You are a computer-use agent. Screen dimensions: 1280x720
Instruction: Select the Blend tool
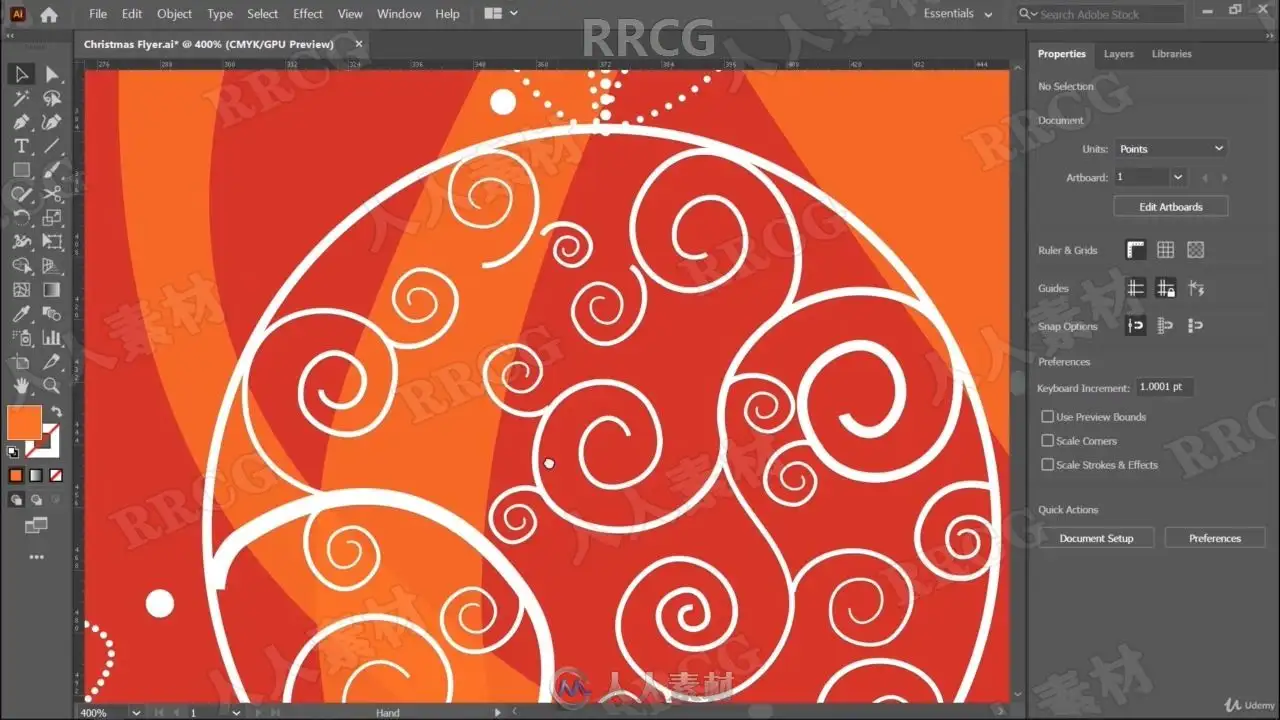pyautogui.click(x=52, y=314)
